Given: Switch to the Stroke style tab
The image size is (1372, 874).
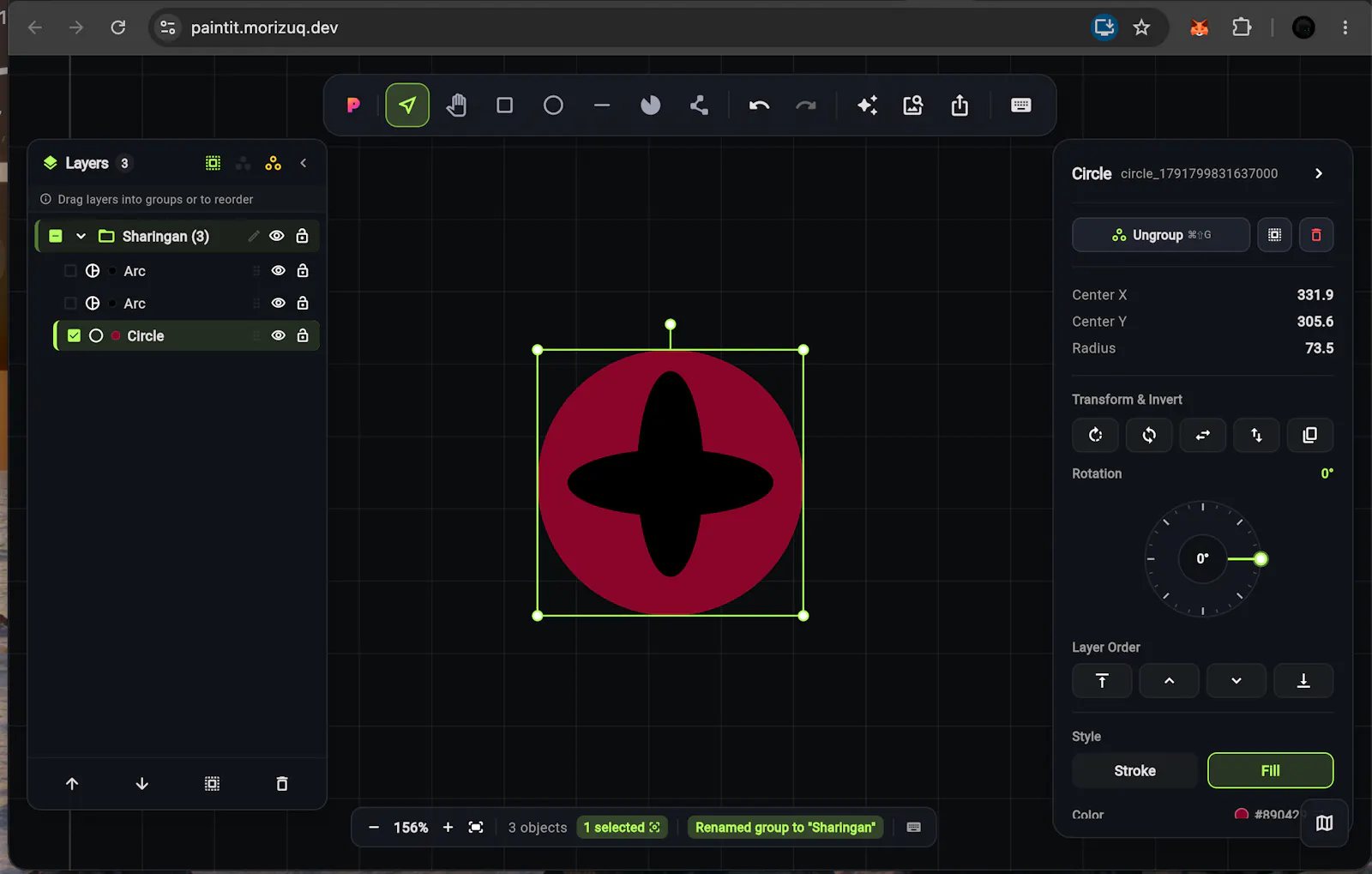Looking at the screenshot, I should coord(1134,771).
